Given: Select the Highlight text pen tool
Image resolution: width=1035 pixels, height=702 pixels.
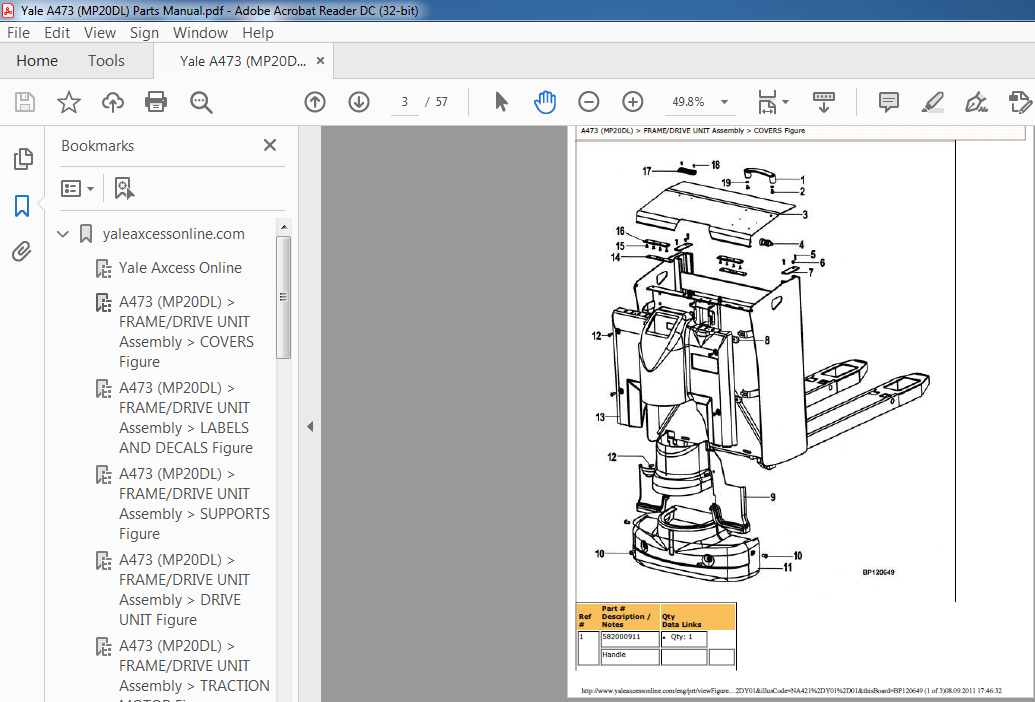Looking at the screenshot, I should click(932, 102).
